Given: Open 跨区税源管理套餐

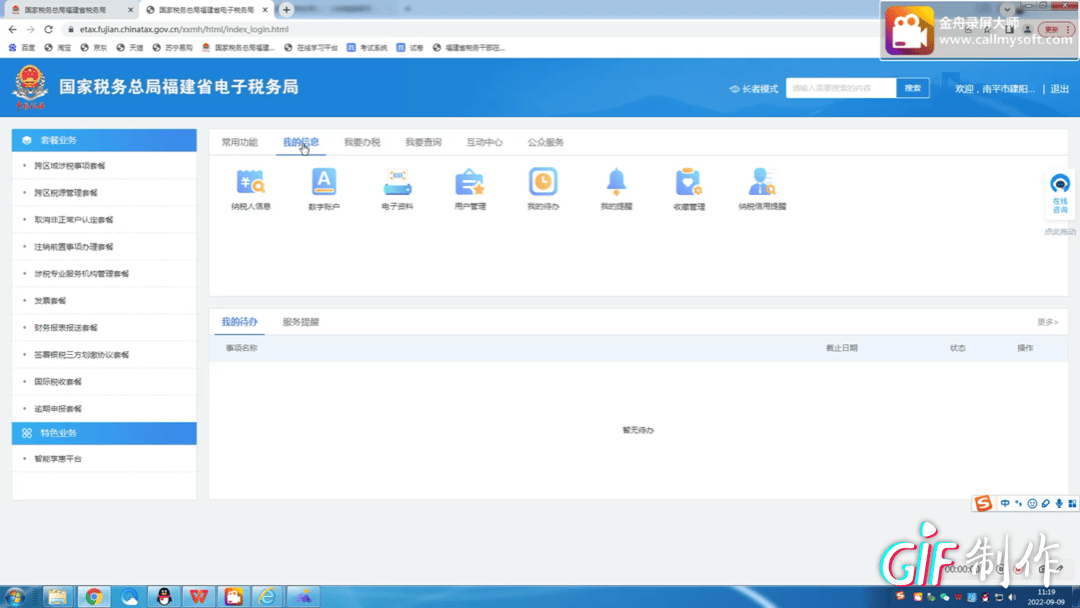Looking at the screenshot, I should (66, 193).
